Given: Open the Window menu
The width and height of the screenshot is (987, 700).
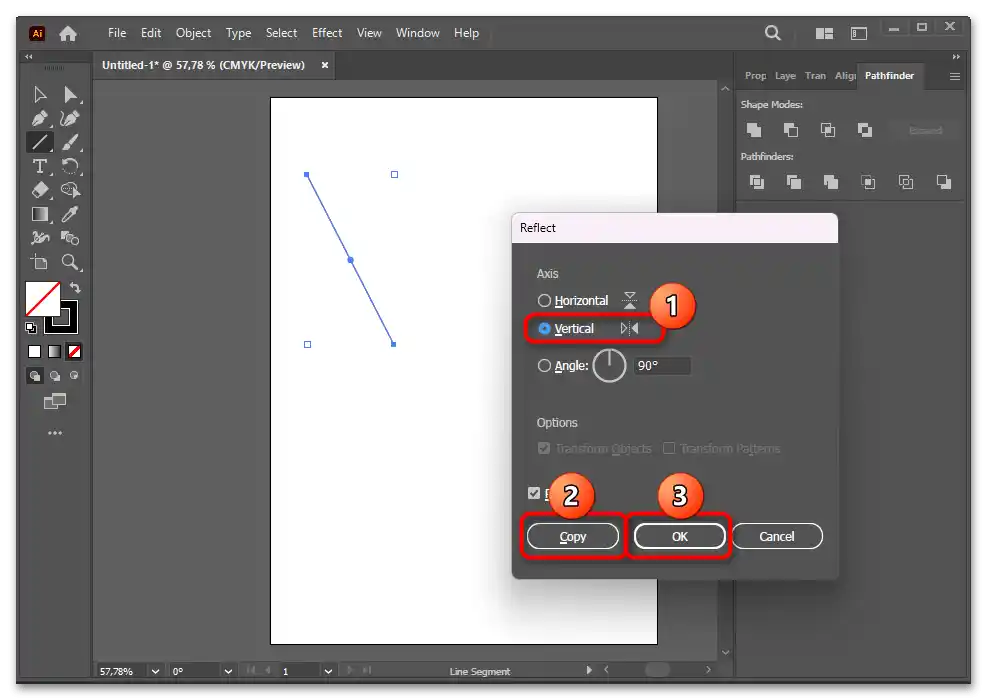Looking at the screenshot, I should coord(417,33).
